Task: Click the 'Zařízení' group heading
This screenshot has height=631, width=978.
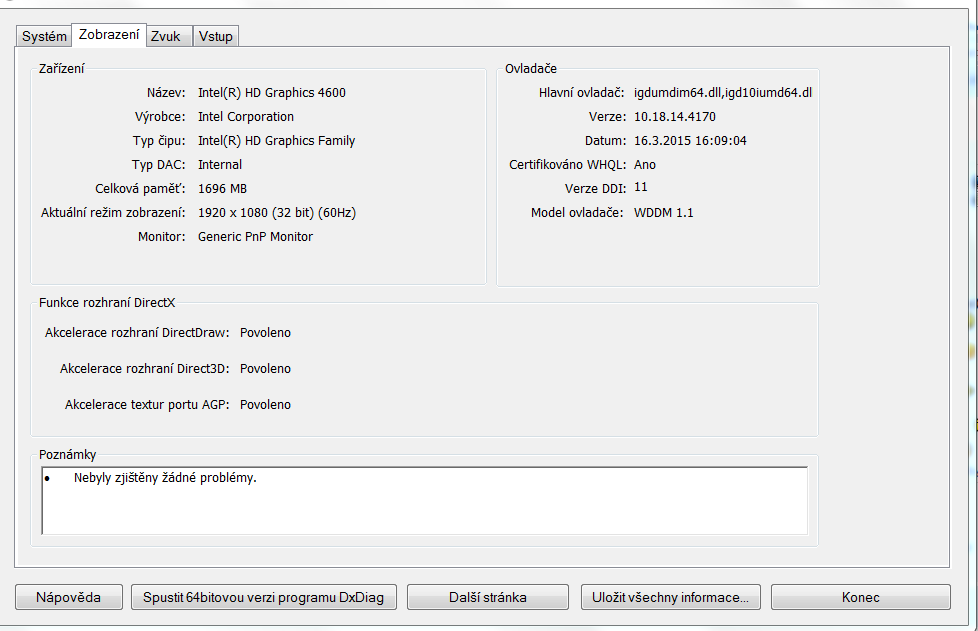Action: pos(61,69)
